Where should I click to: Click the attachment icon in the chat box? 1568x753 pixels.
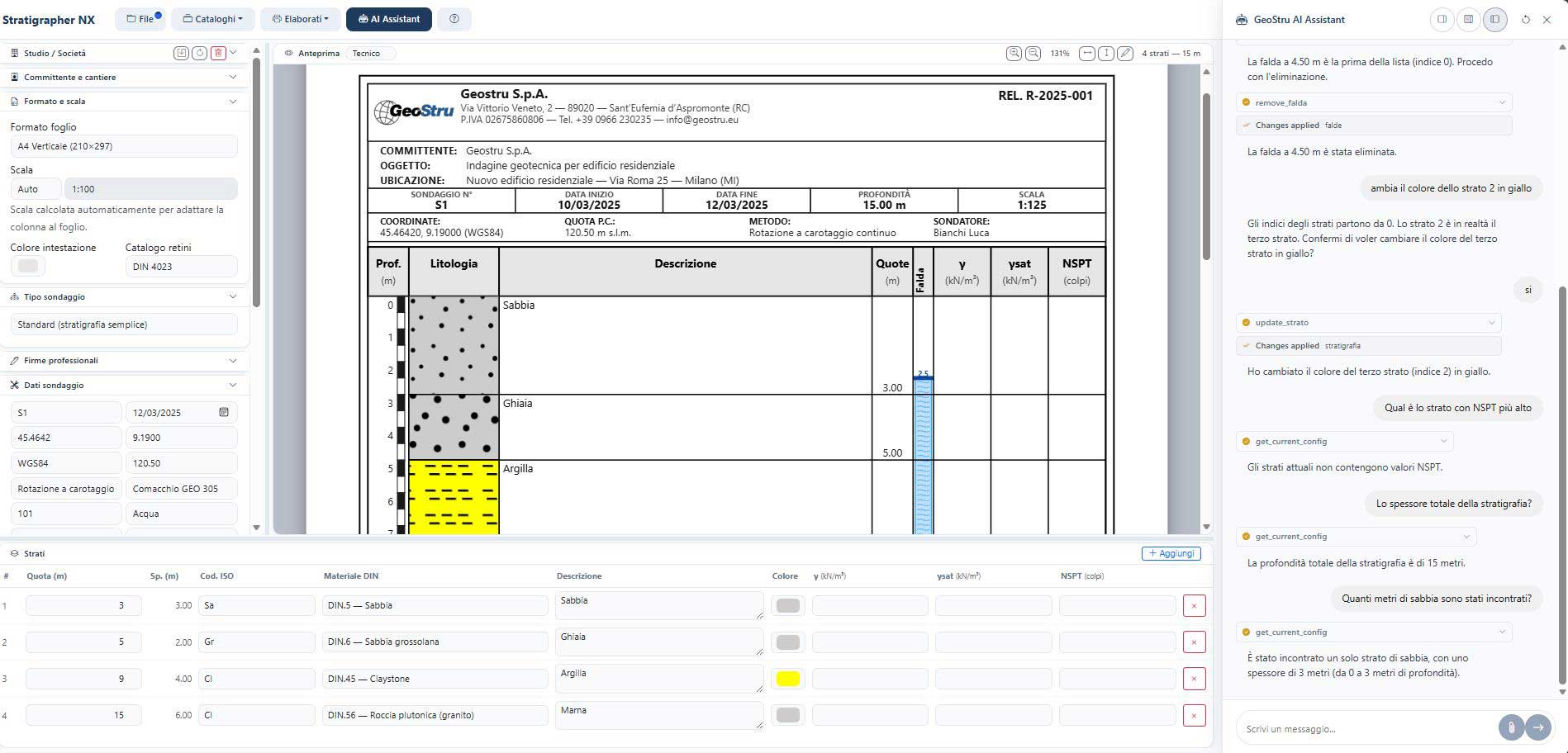(x=1510, y=727)
